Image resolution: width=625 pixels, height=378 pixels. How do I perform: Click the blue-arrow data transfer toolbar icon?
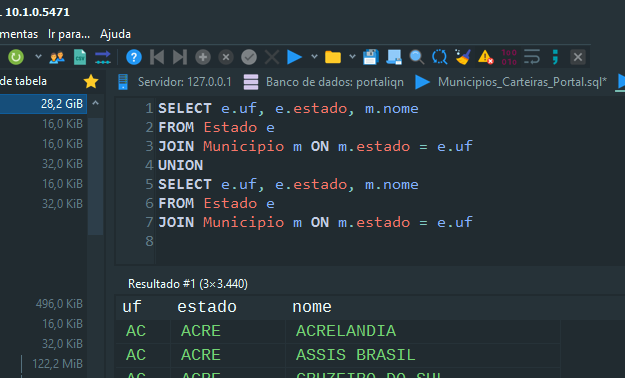click(x=103, y=57)
